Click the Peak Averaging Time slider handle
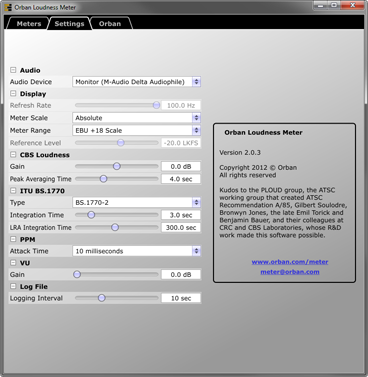 click(104, 179)
